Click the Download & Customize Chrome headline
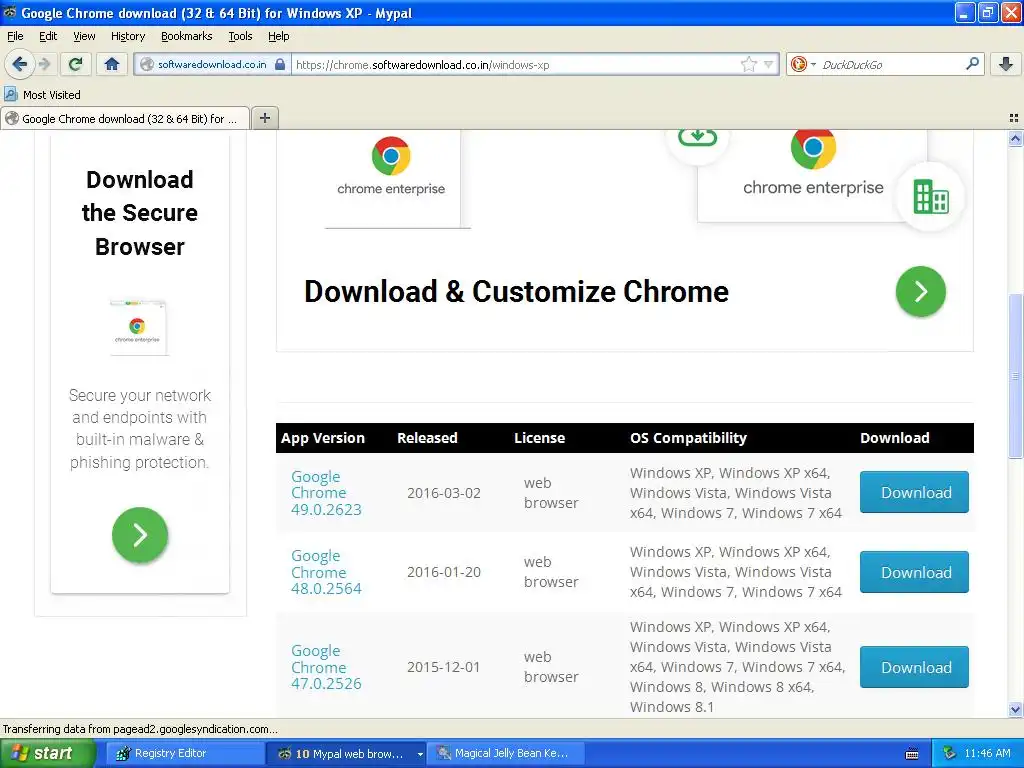Viewport: 1024px width, 768px height. (x=516, y=291)
